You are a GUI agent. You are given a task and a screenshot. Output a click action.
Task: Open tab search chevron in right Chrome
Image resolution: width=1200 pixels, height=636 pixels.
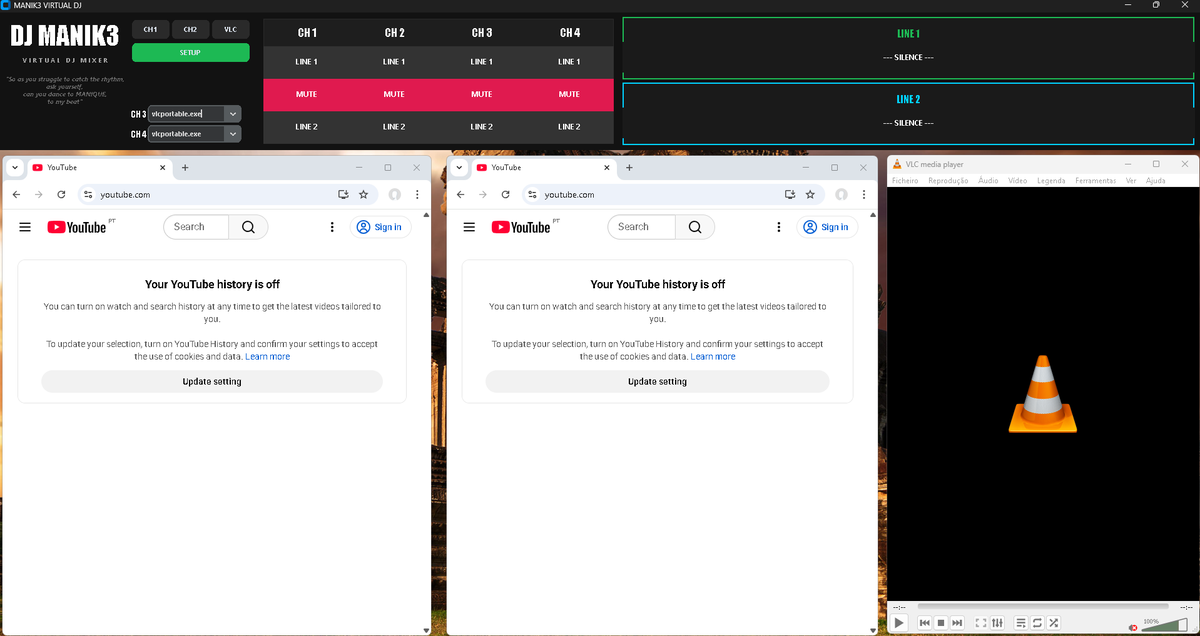tap(458, 168)
